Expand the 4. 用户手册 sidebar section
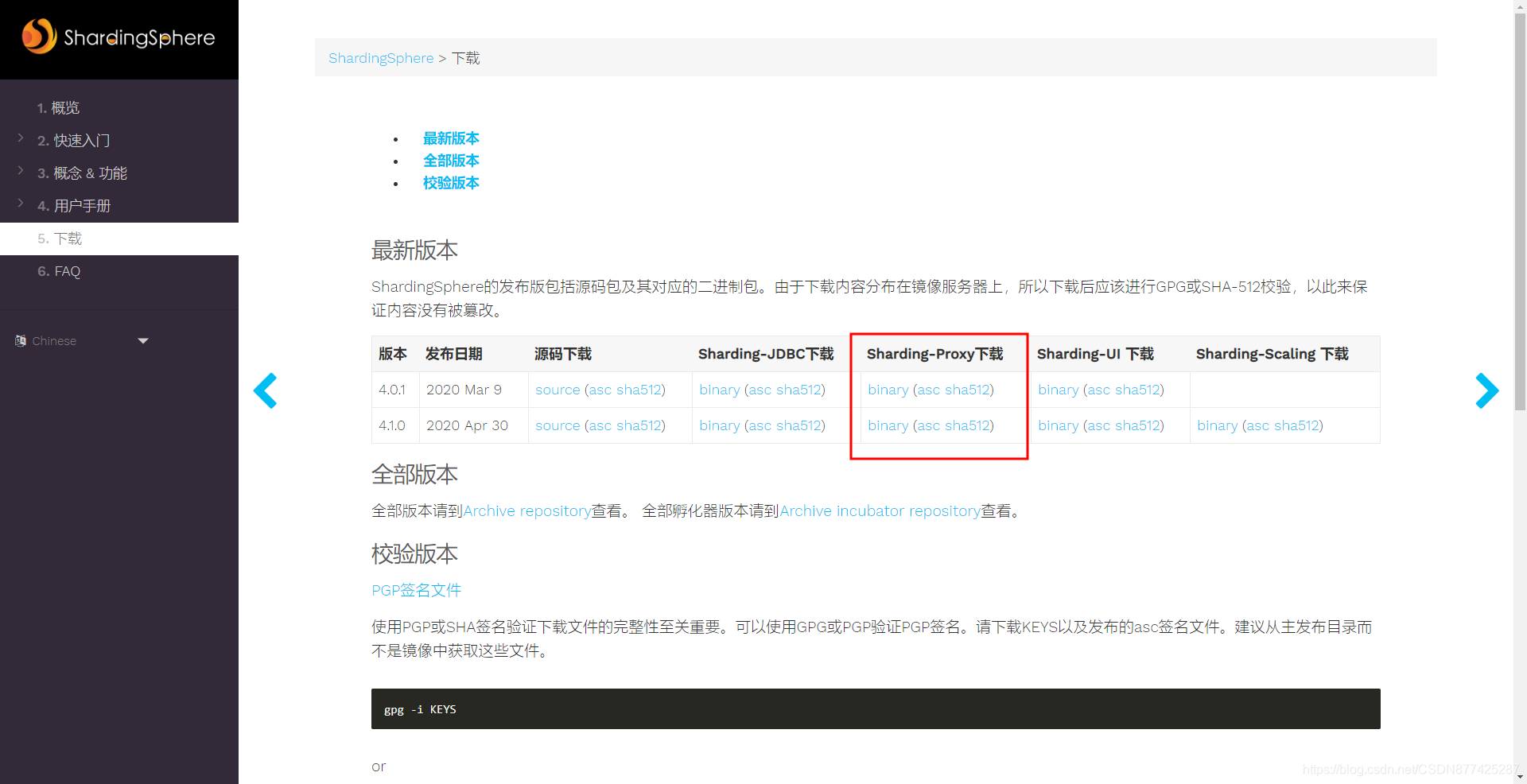 click(x=21, y=203)
